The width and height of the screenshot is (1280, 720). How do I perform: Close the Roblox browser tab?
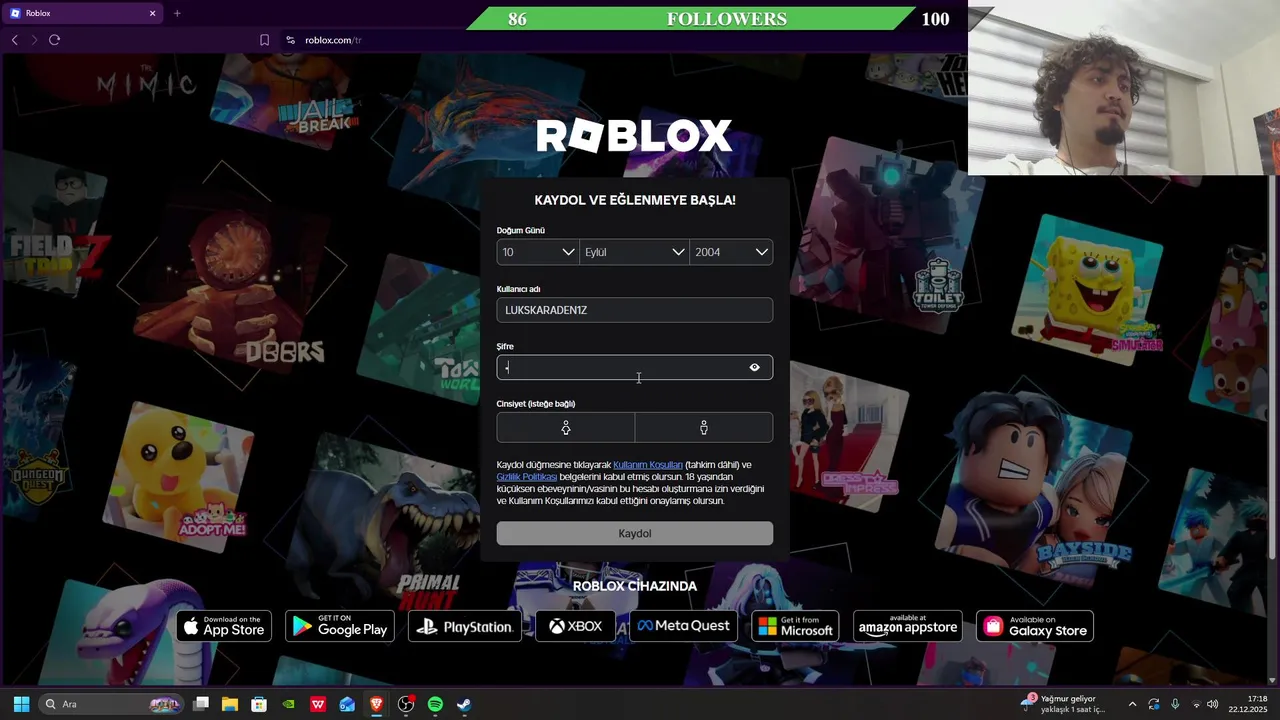(153, 13)
